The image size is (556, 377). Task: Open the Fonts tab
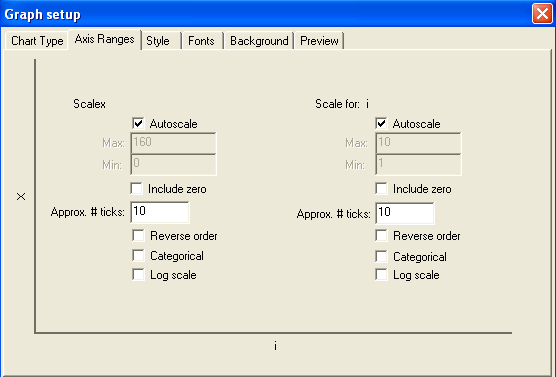pyautogui.click(x=202, y=41)
